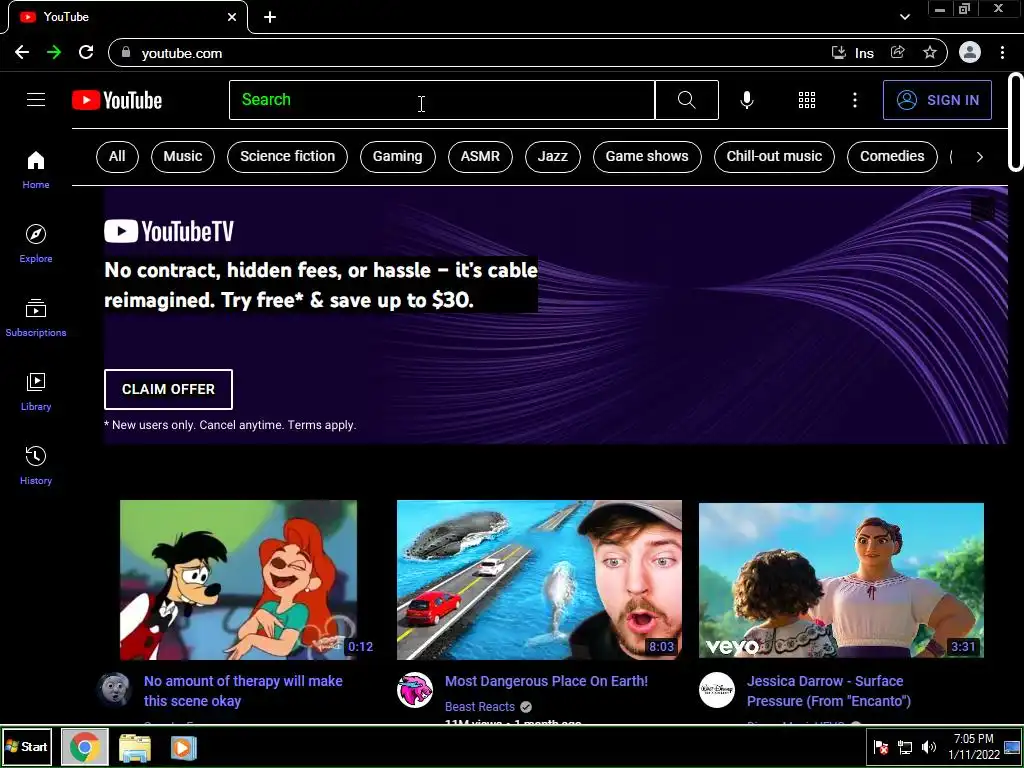Select the ASMR filter chip
Viewport: 1024px width, 768px height.
tap(480, 157)
